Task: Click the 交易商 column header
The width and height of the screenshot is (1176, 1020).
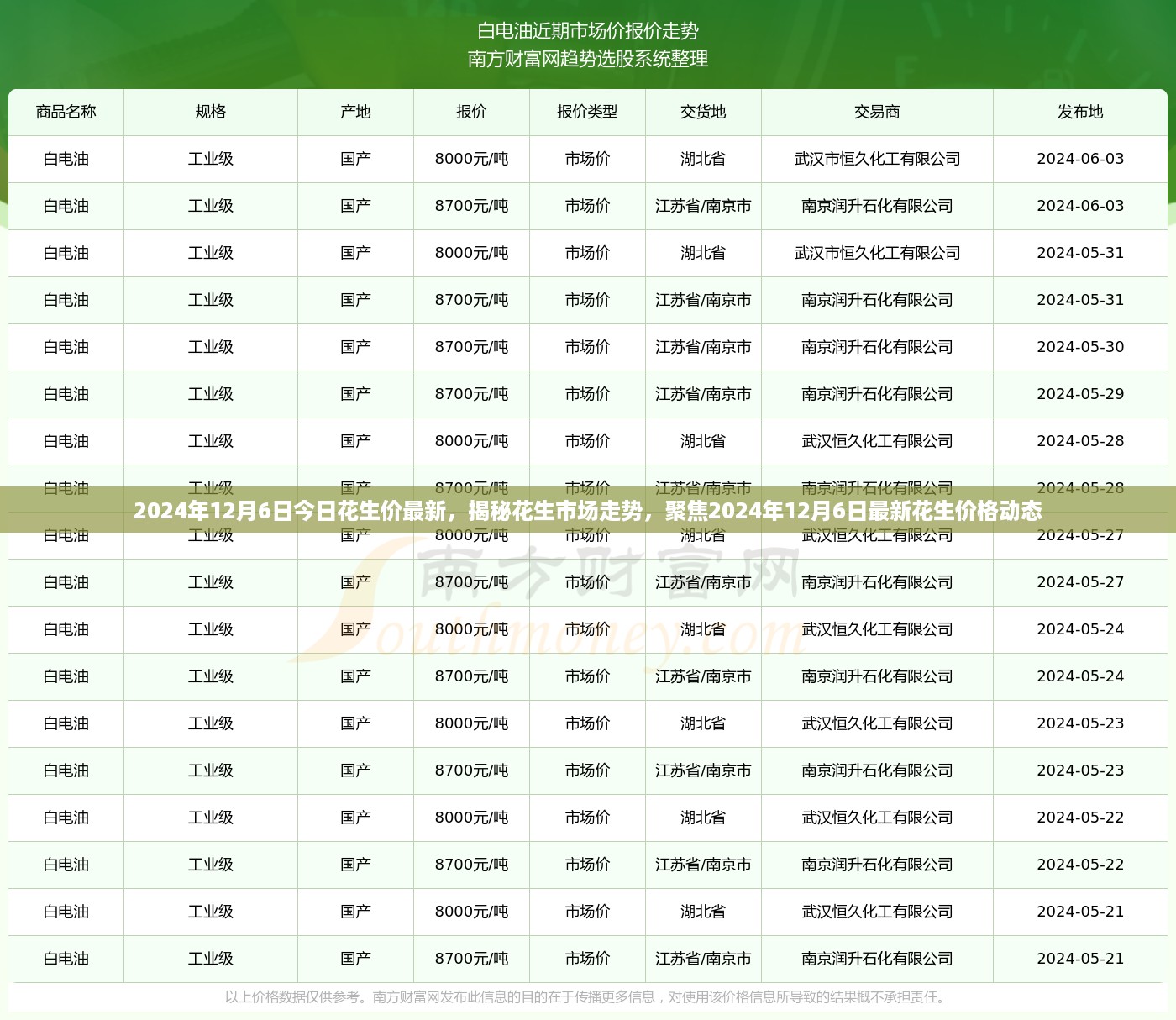Action: pos(877,112)
